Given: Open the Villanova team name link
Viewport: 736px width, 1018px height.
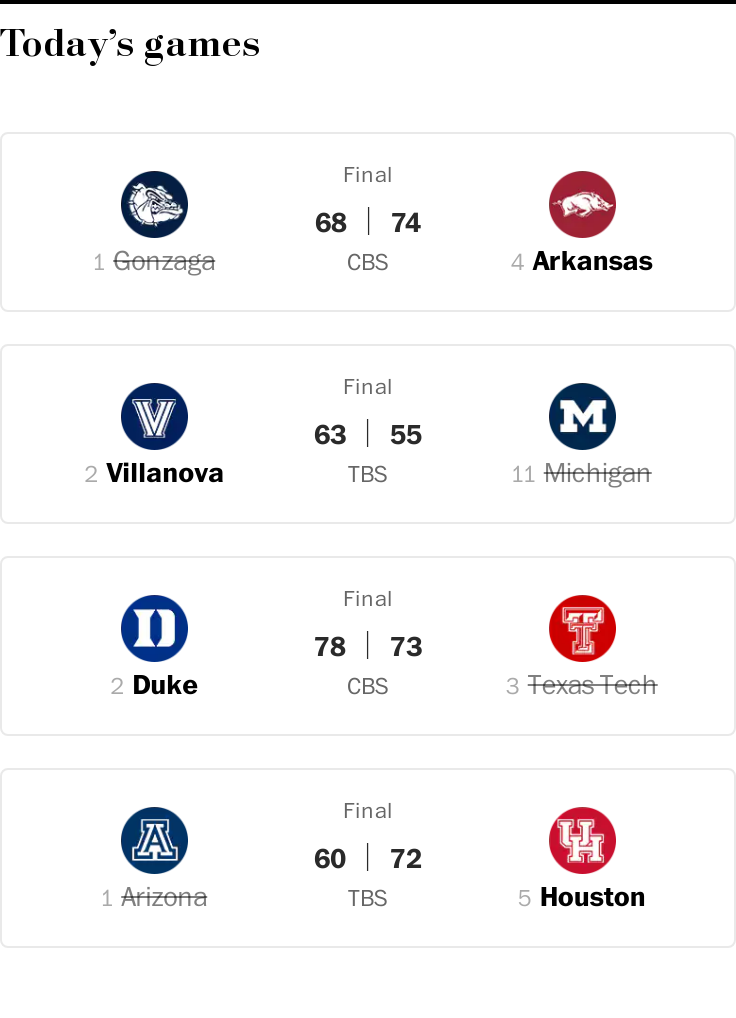Looking at the screenshot, I should coord(165,473).
